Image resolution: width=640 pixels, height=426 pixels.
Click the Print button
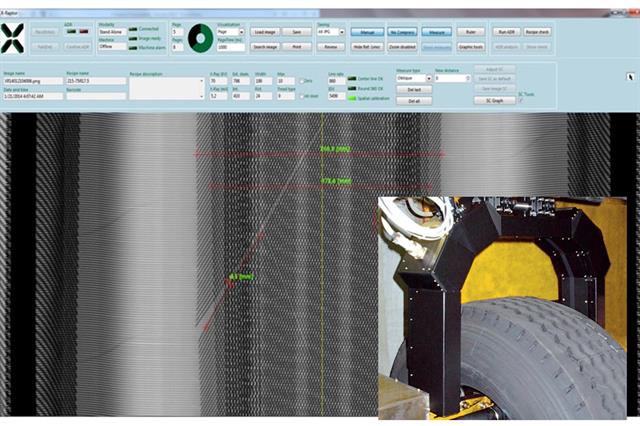click(297, 47)
